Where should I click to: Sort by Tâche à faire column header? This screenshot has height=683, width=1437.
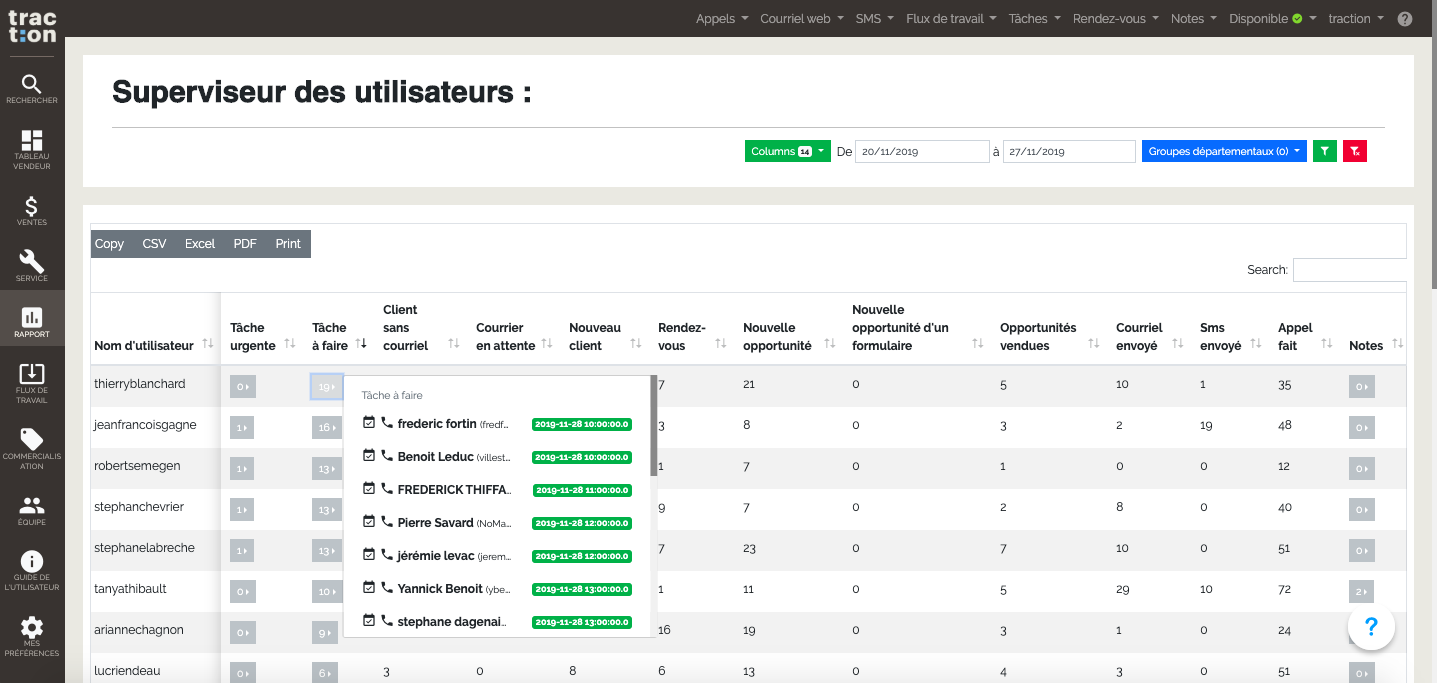coord(340,336)
